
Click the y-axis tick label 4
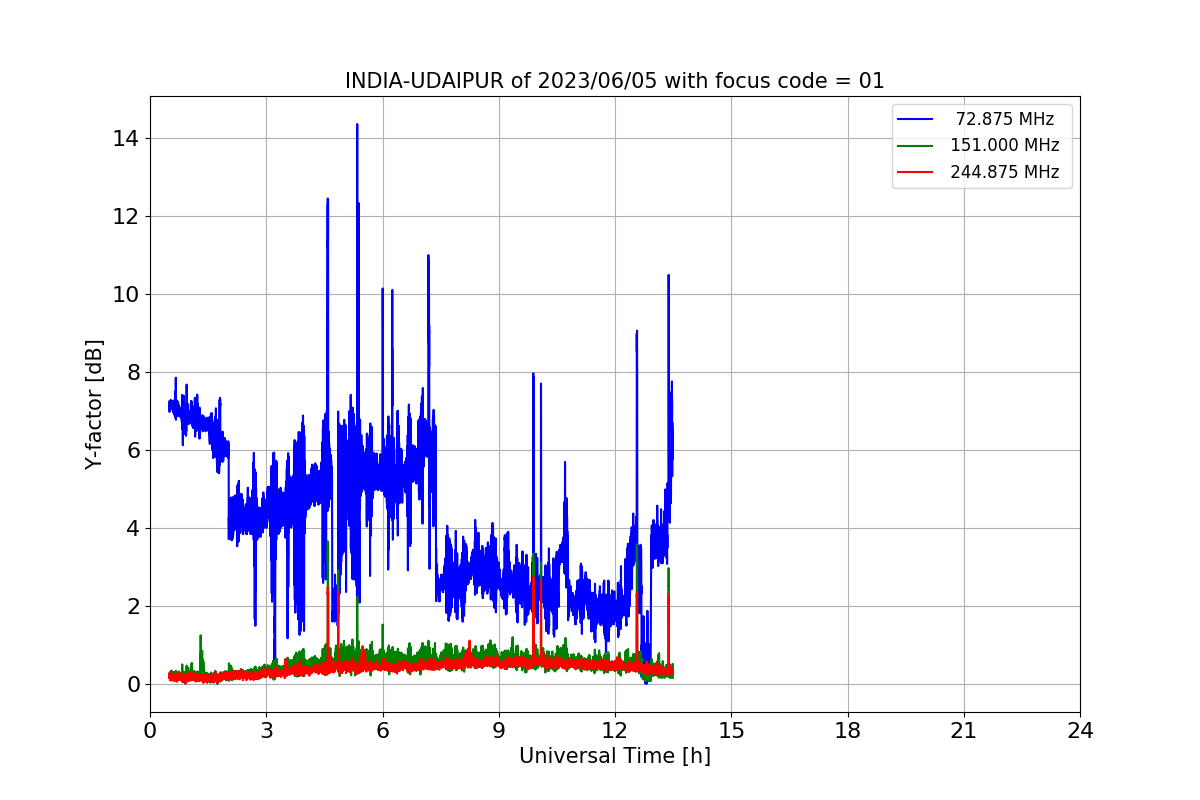point(133,528)
